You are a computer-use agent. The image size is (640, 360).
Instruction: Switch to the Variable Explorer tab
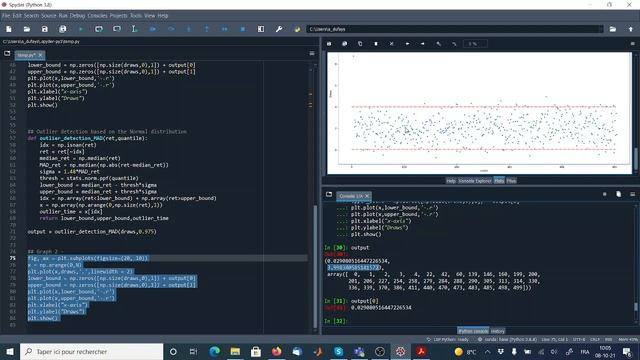point(475,180)
